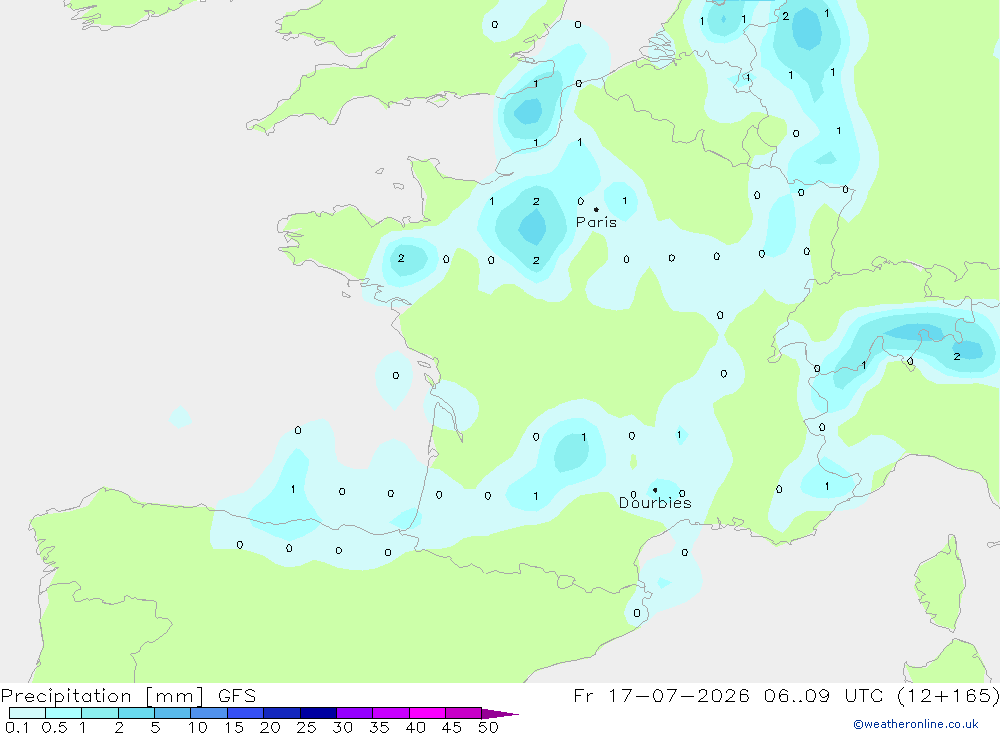Click the legend scale value 10
This screenshot has height=733, width=1000.
tap(198, 727)
